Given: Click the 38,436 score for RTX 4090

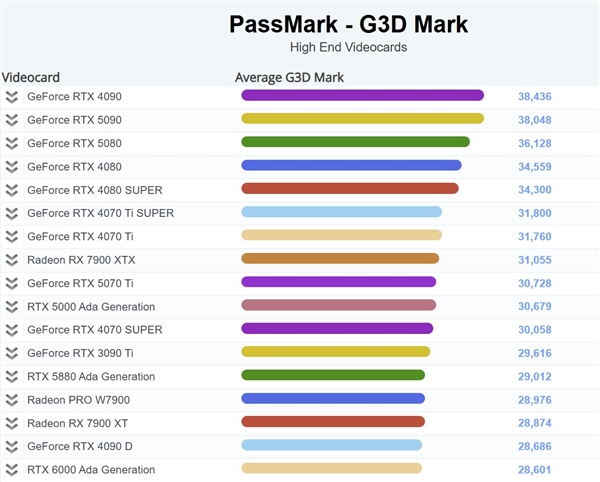Looking at the screenshot, I should tap(535, 97).
